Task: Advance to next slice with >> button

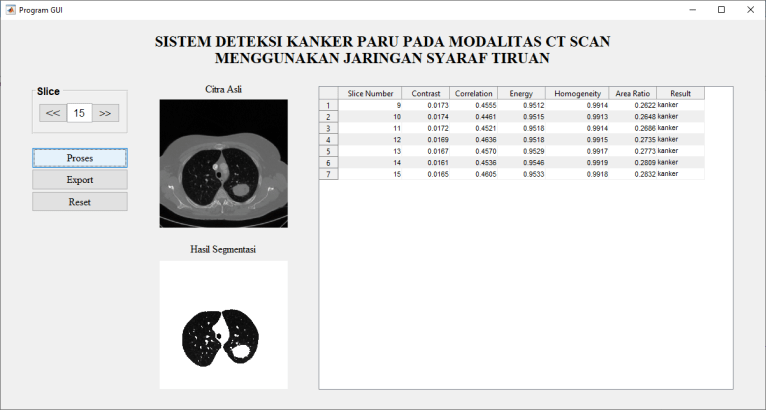Action: point(106,113)
